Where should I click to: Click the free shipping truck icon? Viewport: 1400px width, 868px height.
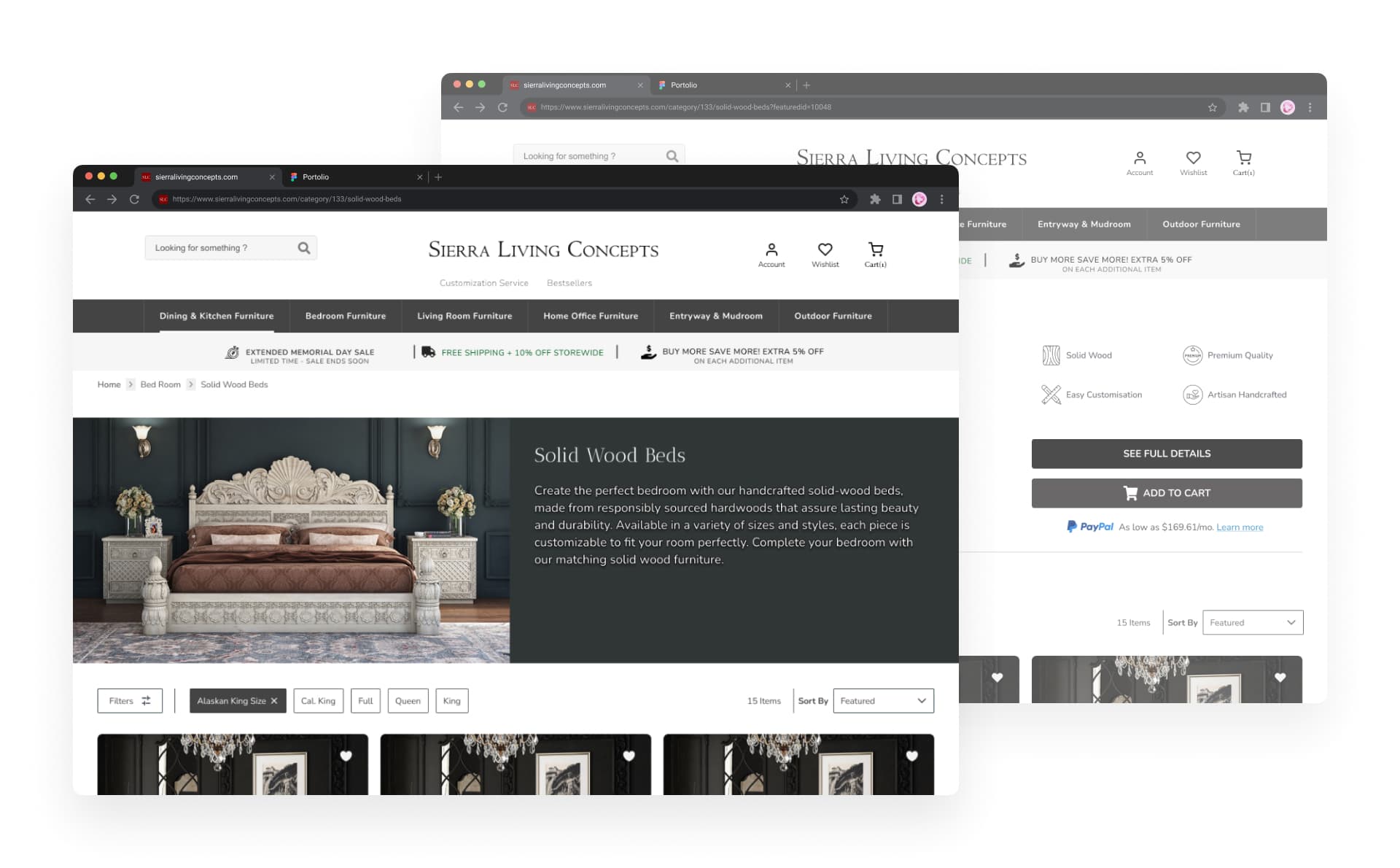(x=429, y=352)
